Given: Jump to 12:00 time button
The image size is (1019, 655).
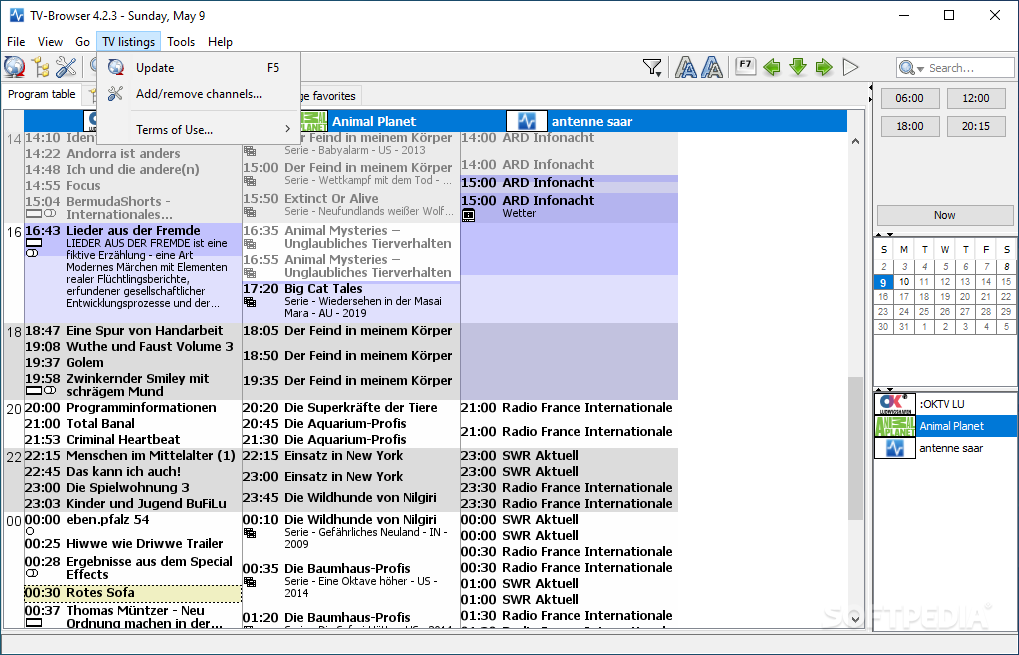Looking at the screenshot, I should (x=975, y=98).
